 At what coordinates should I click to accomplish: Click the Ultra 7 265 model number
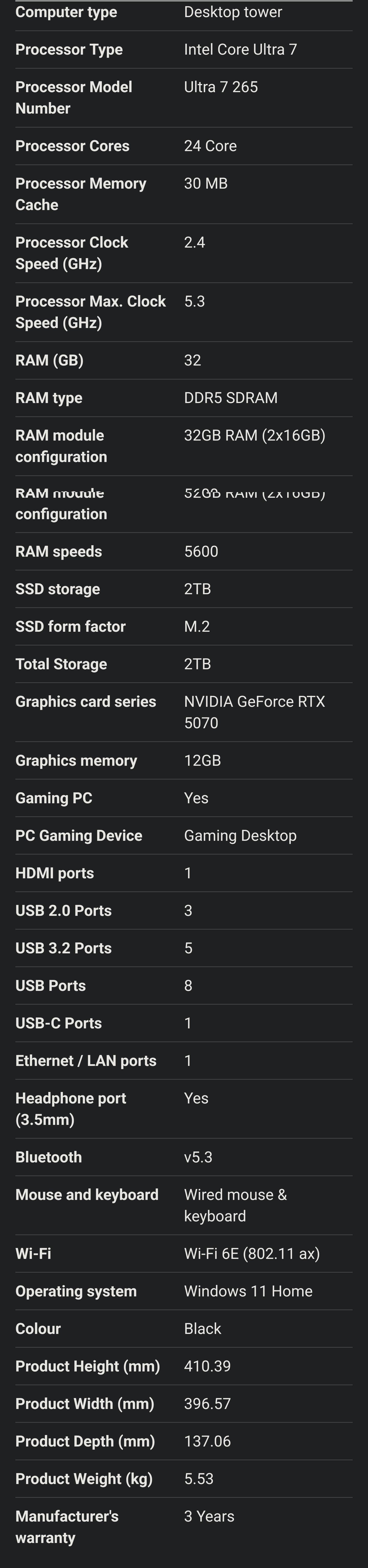(x=221, y=87)
